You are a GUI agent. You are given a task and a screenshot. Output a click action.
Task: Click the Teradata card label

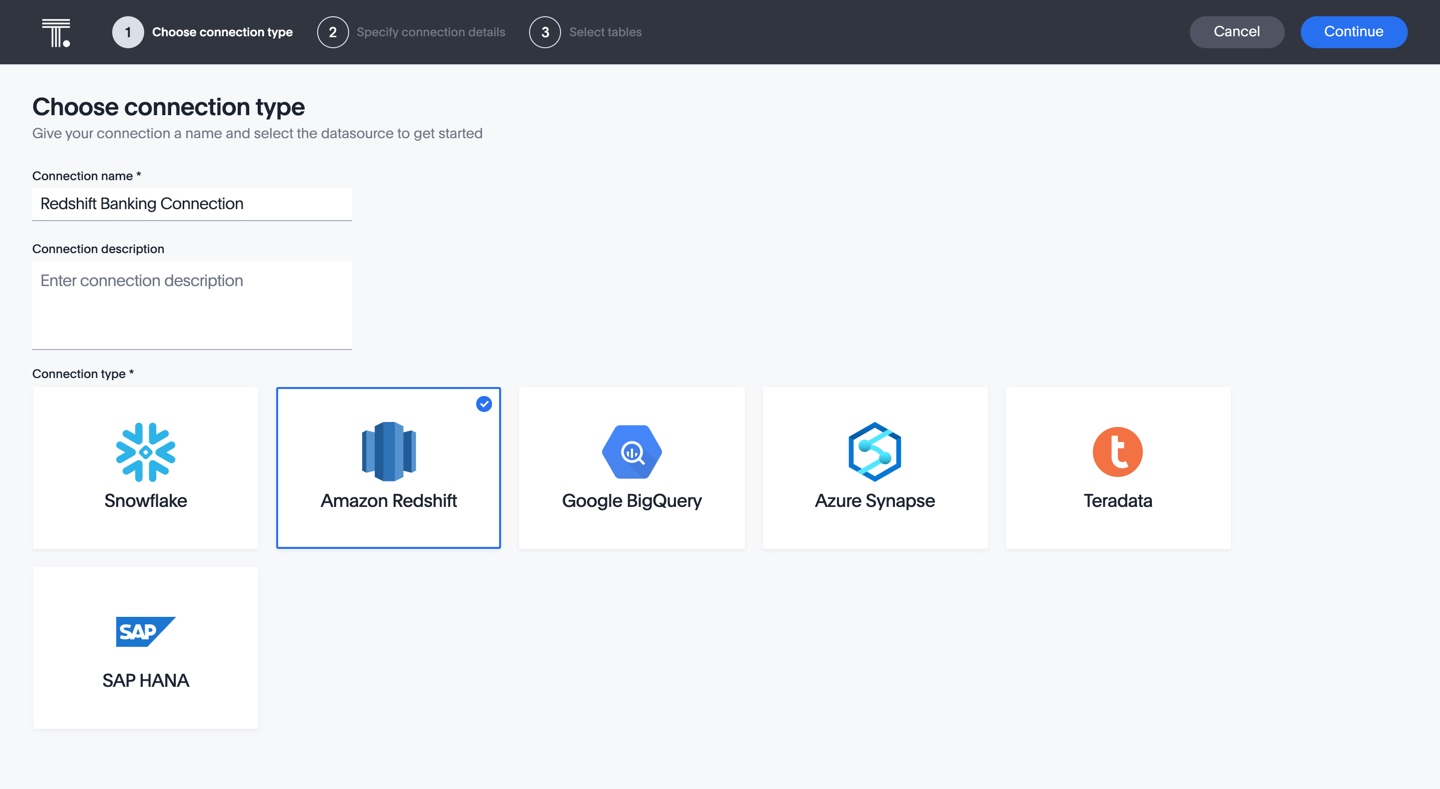(x=1118, y=501)
